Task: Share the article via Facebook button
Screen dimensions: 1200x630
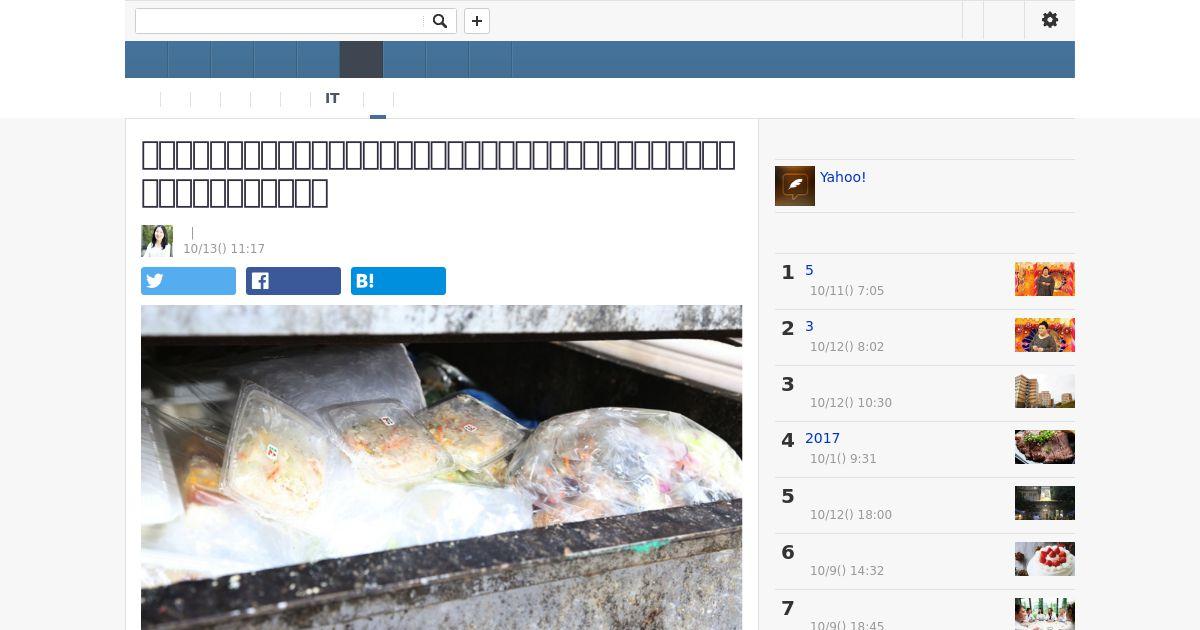Action: (x=293, y=281)
